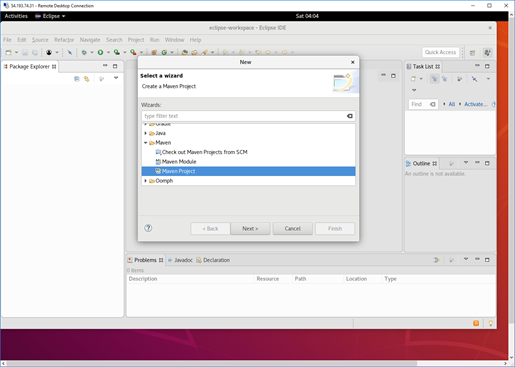Click the New toolbar icon in Eclipse
This screenshot has width=515, height=367.
[x=8, y=52]
